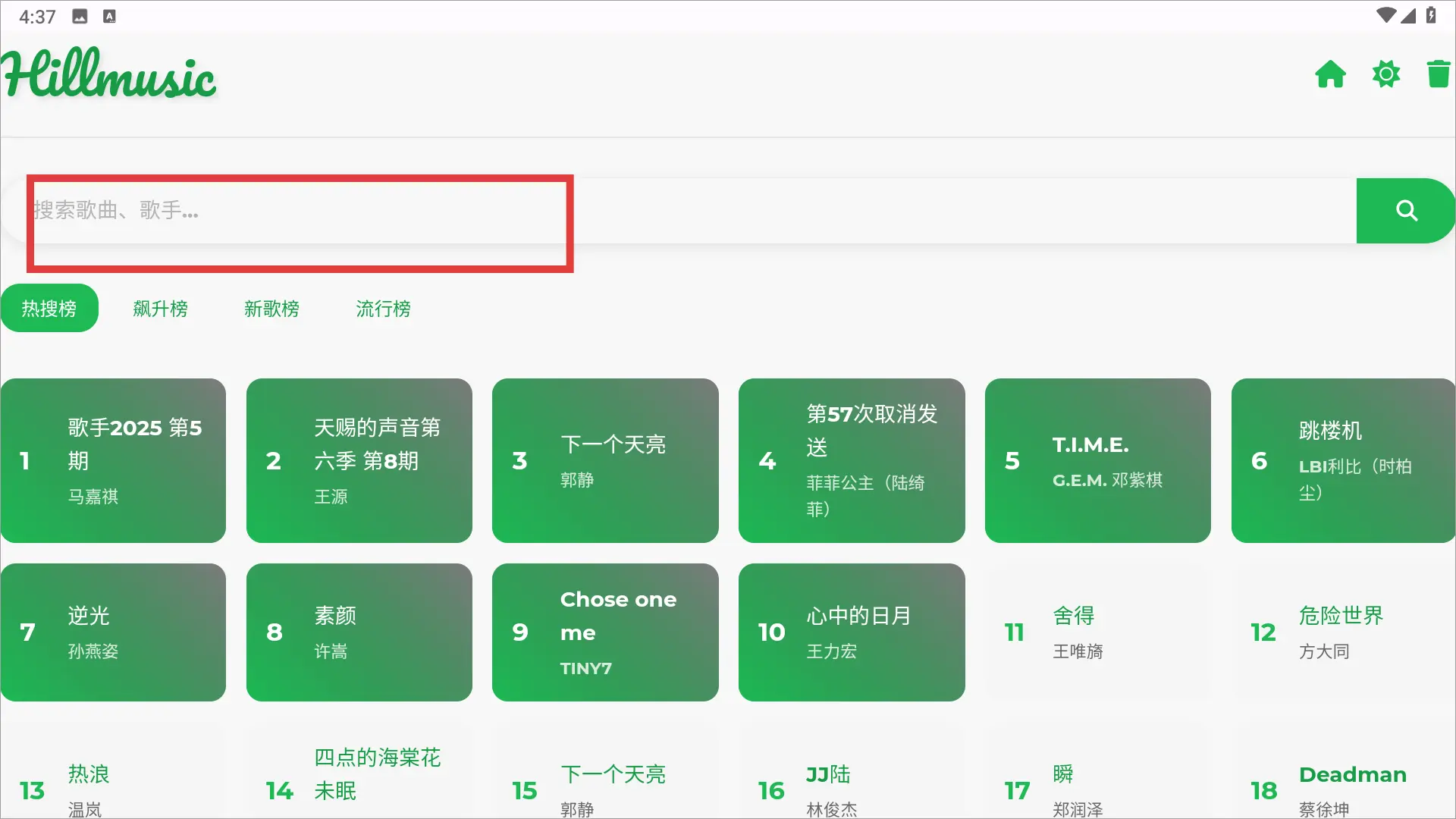Select rank 3 song 下一个天亮
Image resolution: width=1456 pixels, height=819 pixels.
(x=605, y=460)
